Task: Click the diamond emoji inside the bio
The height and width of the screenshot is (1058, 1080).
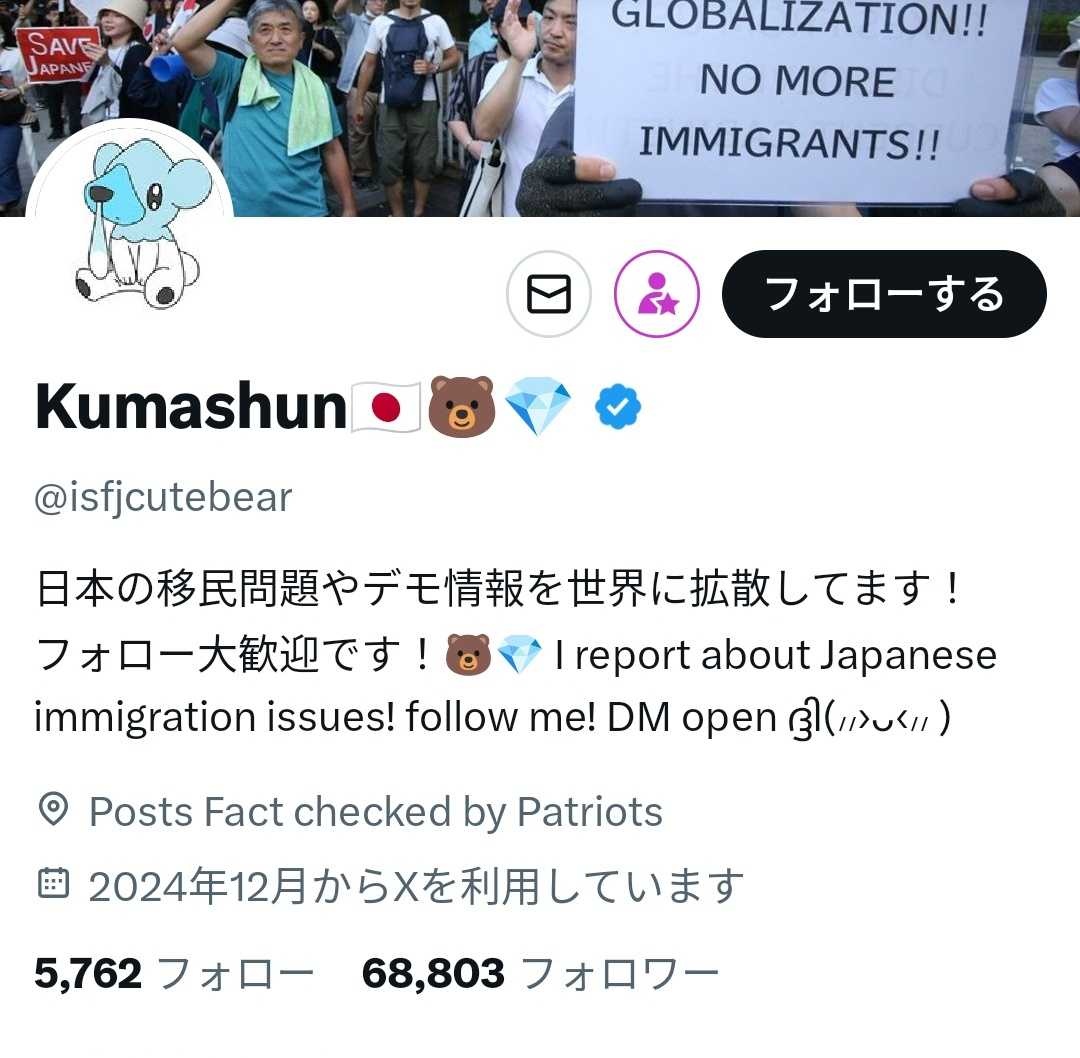Action: 519,654
